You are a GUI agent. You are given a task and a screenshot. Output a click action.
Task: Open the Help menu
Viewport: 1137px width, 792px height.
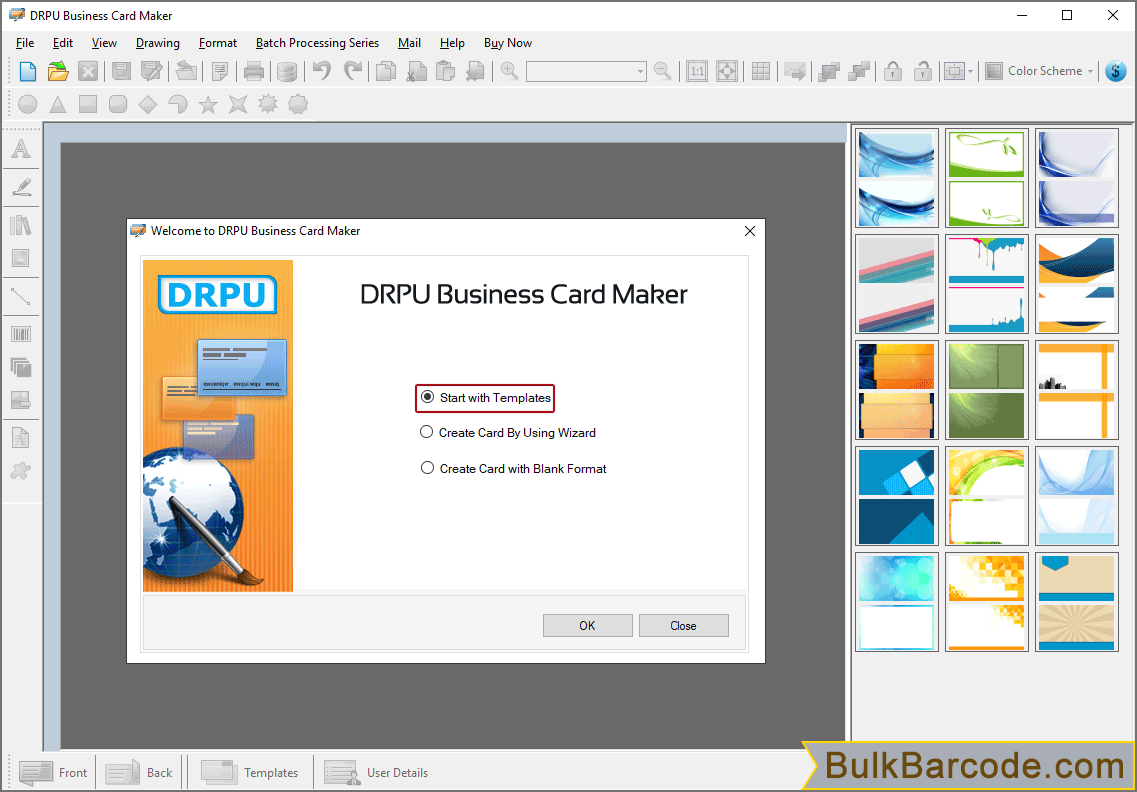click(x=452, y=44)
